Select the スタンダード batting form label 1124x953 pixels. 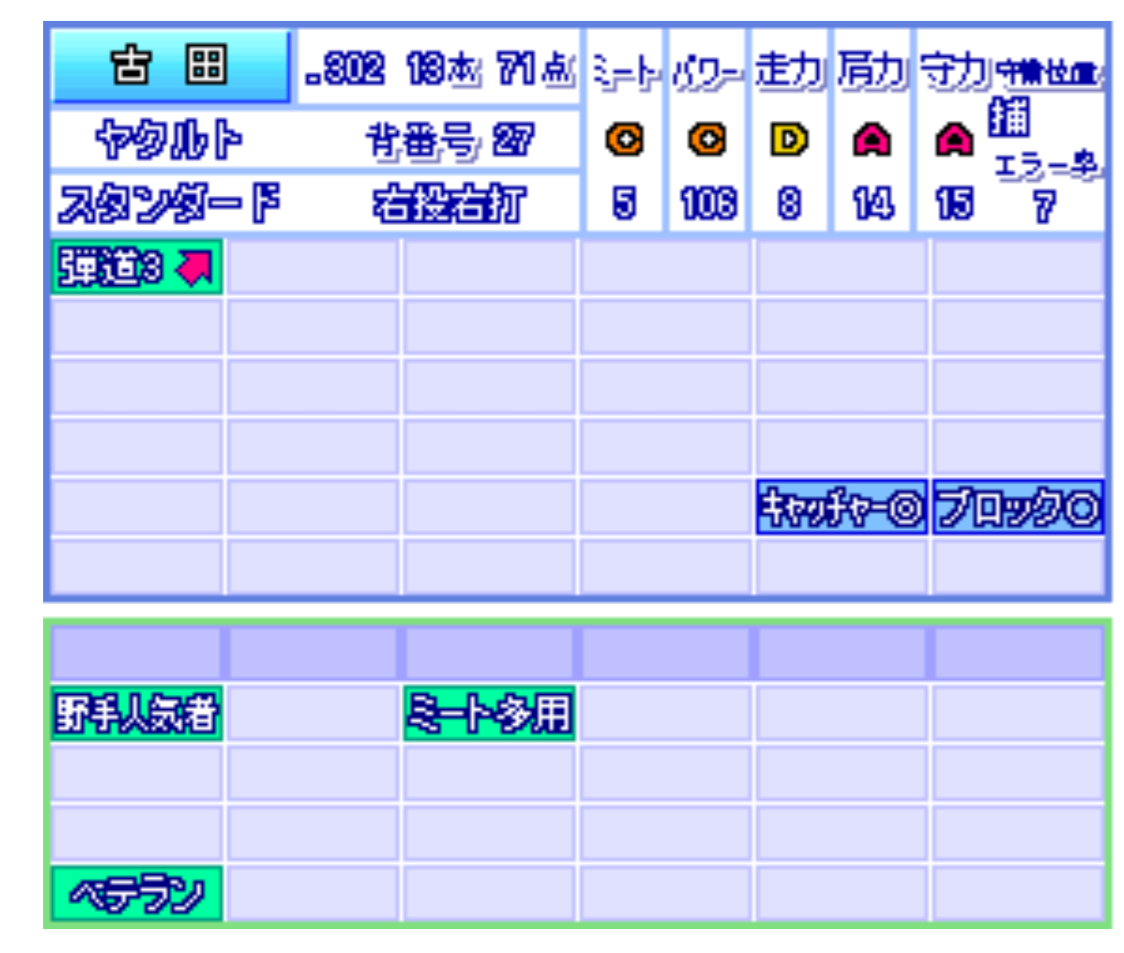click(x=168, y=206)
